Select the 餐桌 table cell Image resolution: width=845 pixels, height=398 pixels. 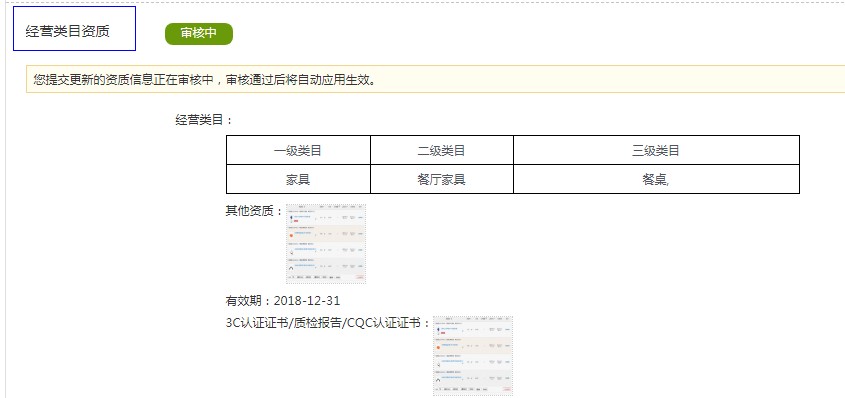656,179
